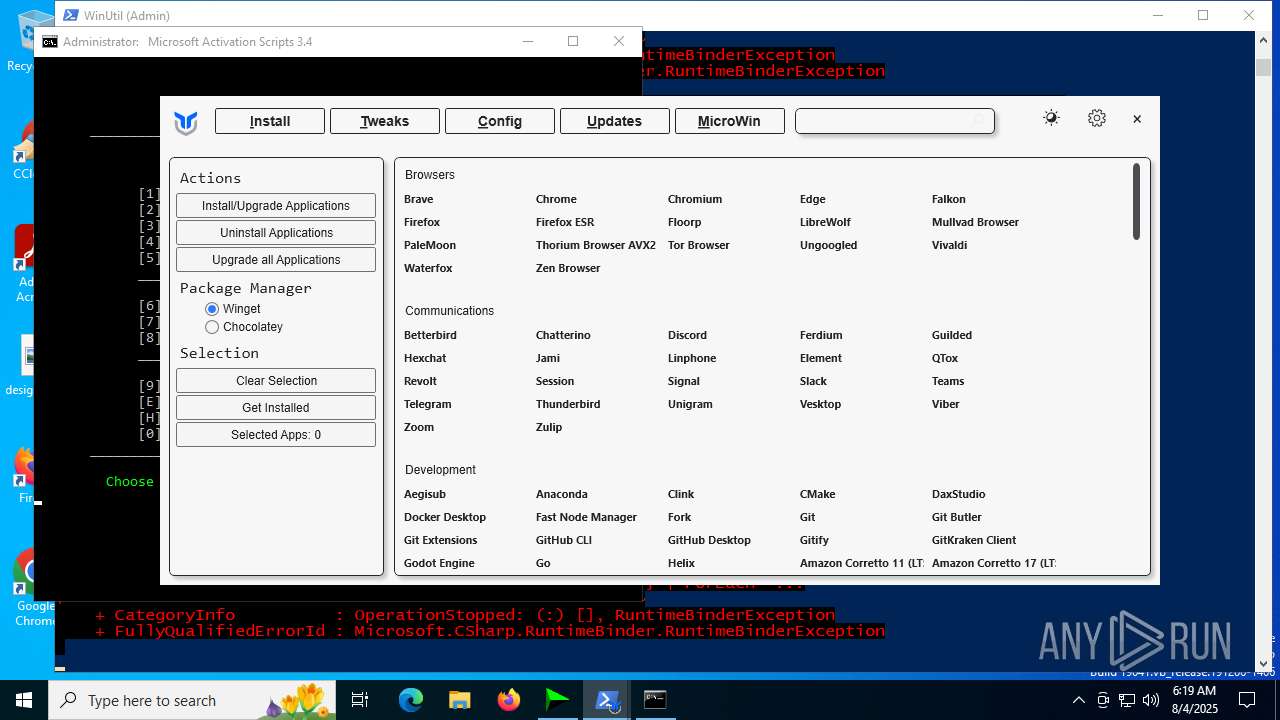This screenshot has height=720, width=1280.
Task: Click the Tor Browser entry
Action: [x=699, y=245]
